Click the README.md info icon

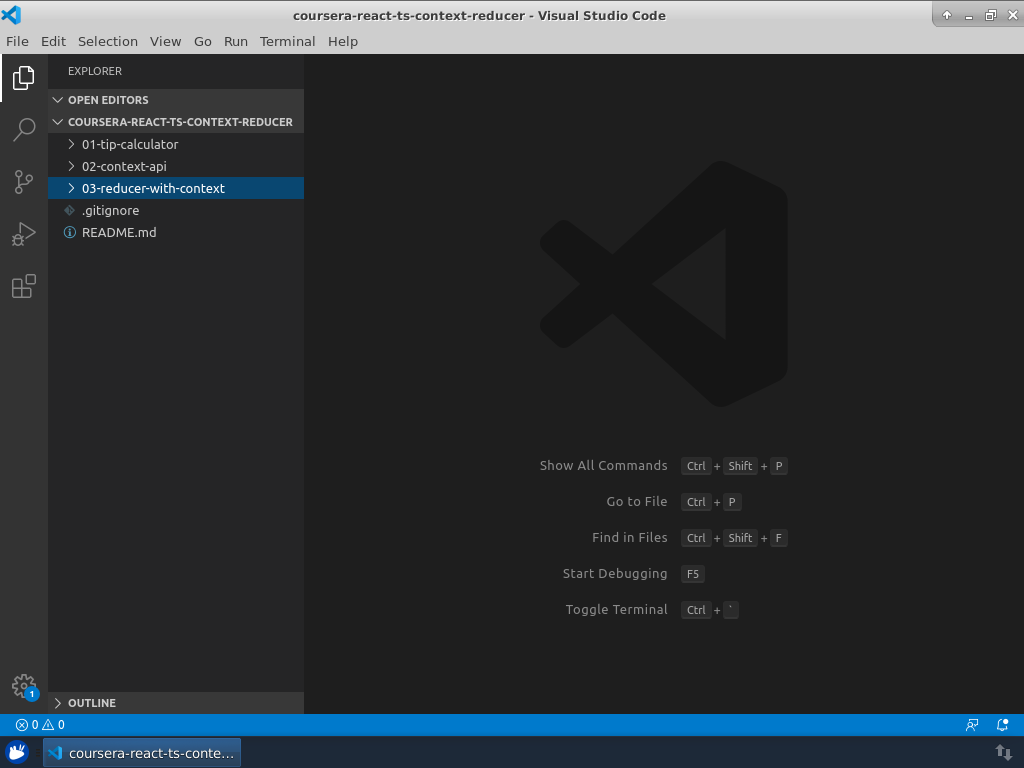click(x=69, y=232)
